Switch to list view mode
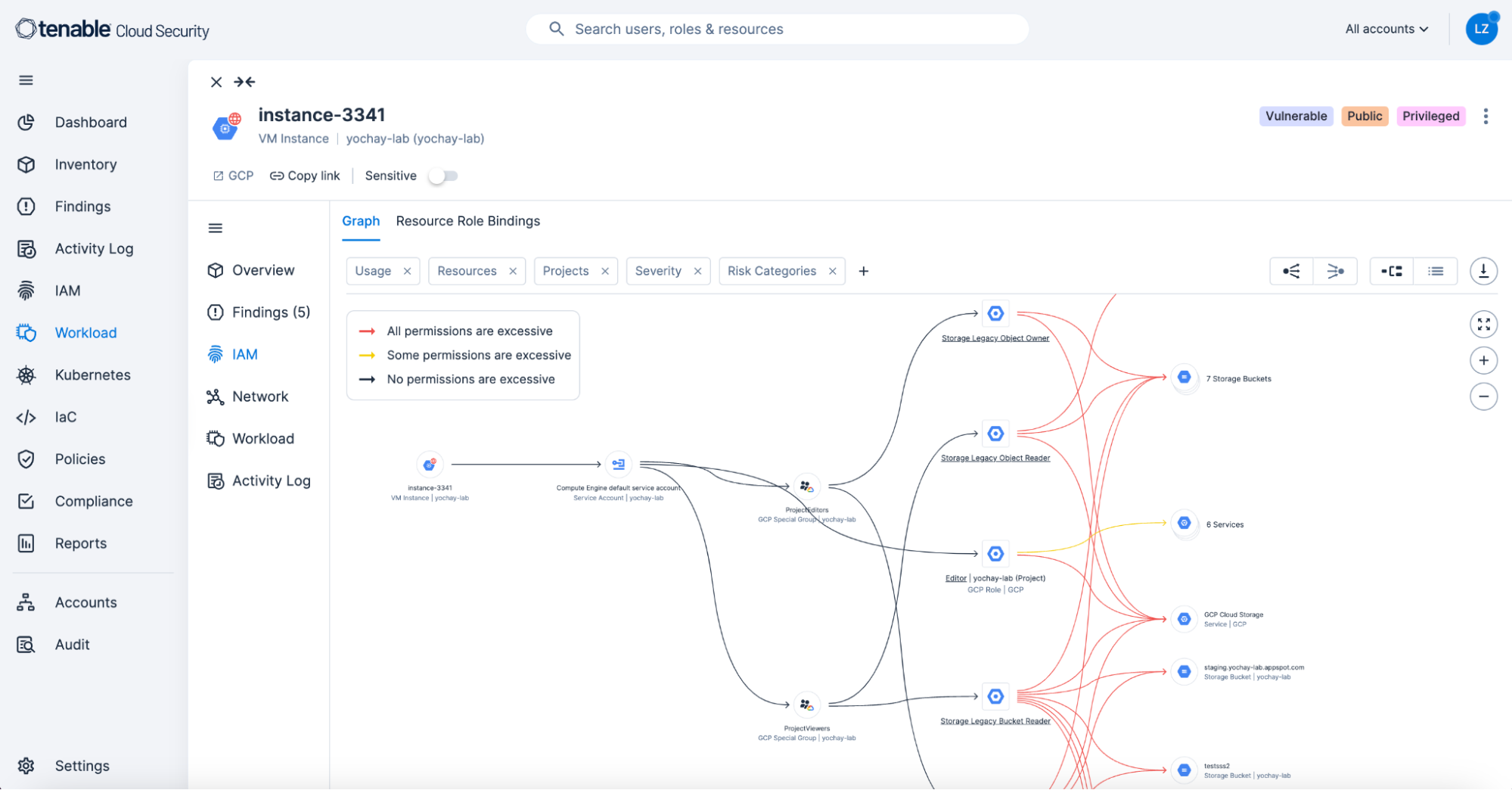 [x=1436, y=271]
